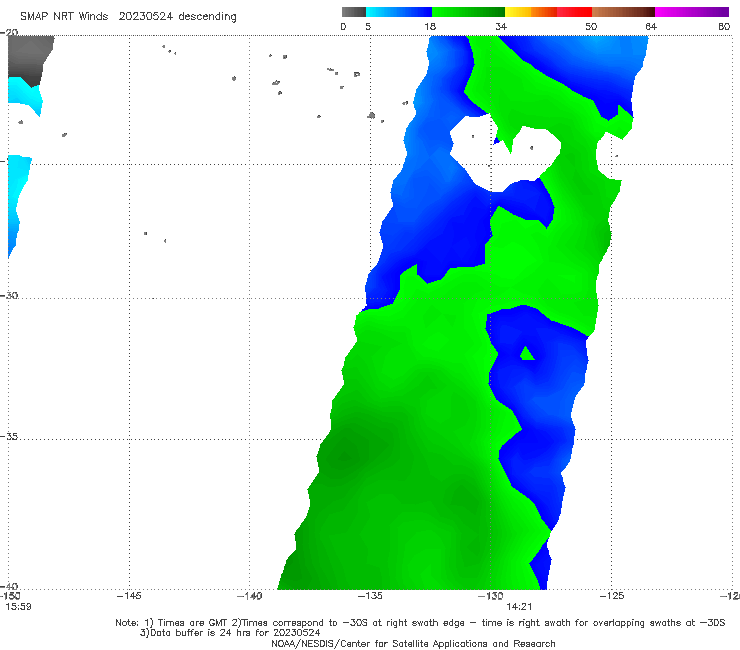Viewport: 740px width, 650px height.
Task: Click the '-140' longitude axis label
Action: 249,596
